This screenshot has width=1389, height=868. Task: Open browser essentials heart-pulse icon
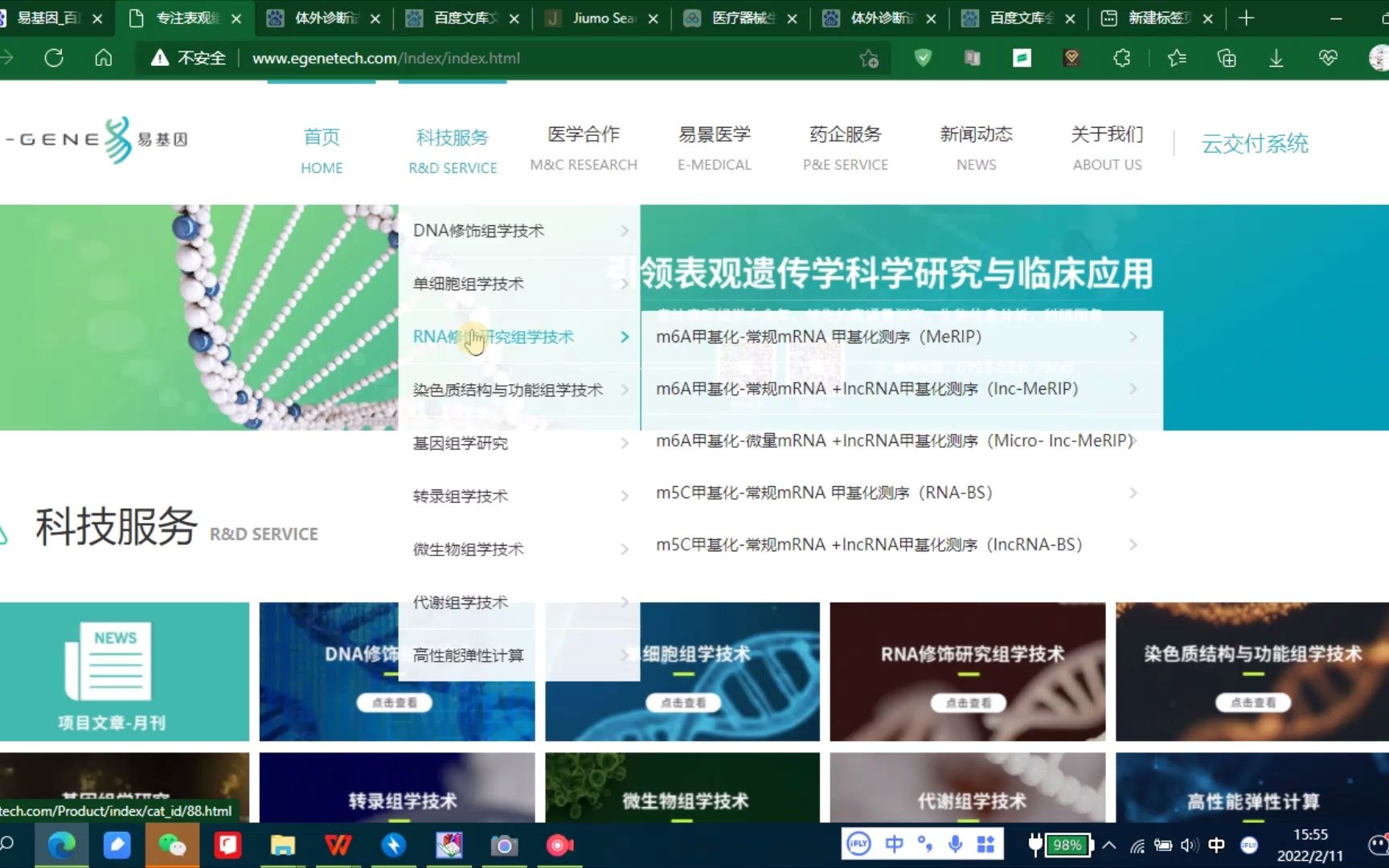coord(1328,58)
